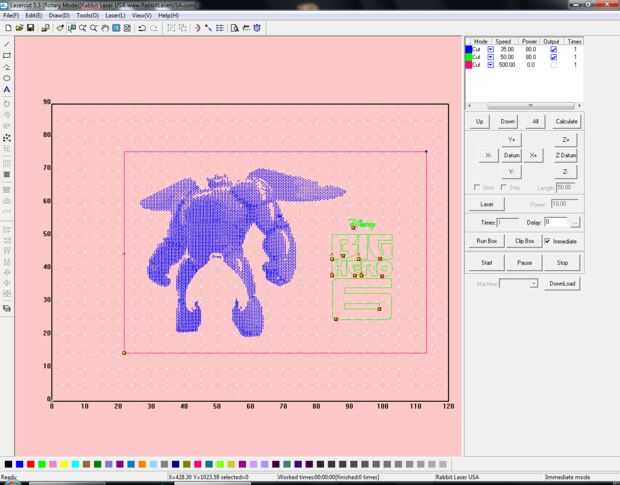Click the Y+ jog button
The width and height of the screenshot is (620, 485).
(511, 140)
